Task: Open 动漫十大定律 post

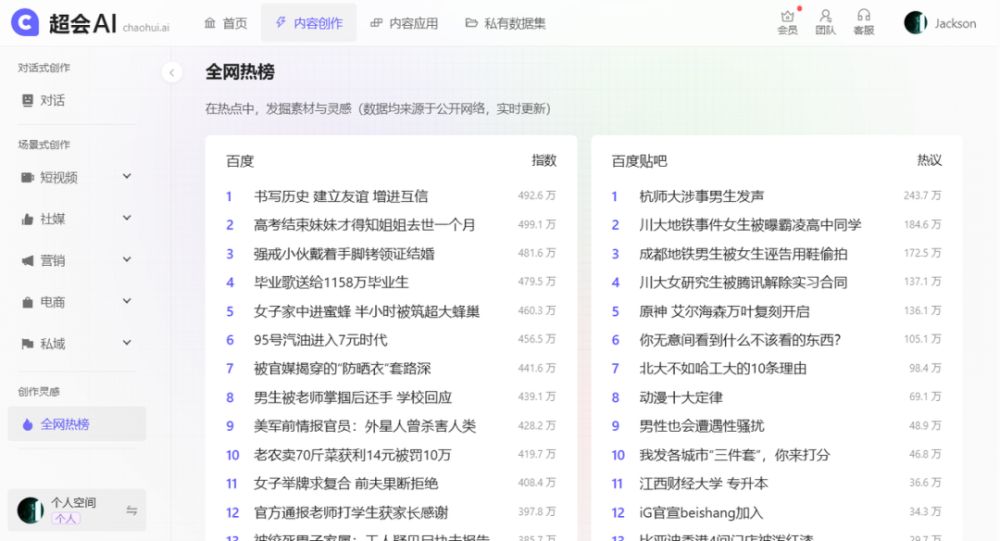Action: pos(680,397)
